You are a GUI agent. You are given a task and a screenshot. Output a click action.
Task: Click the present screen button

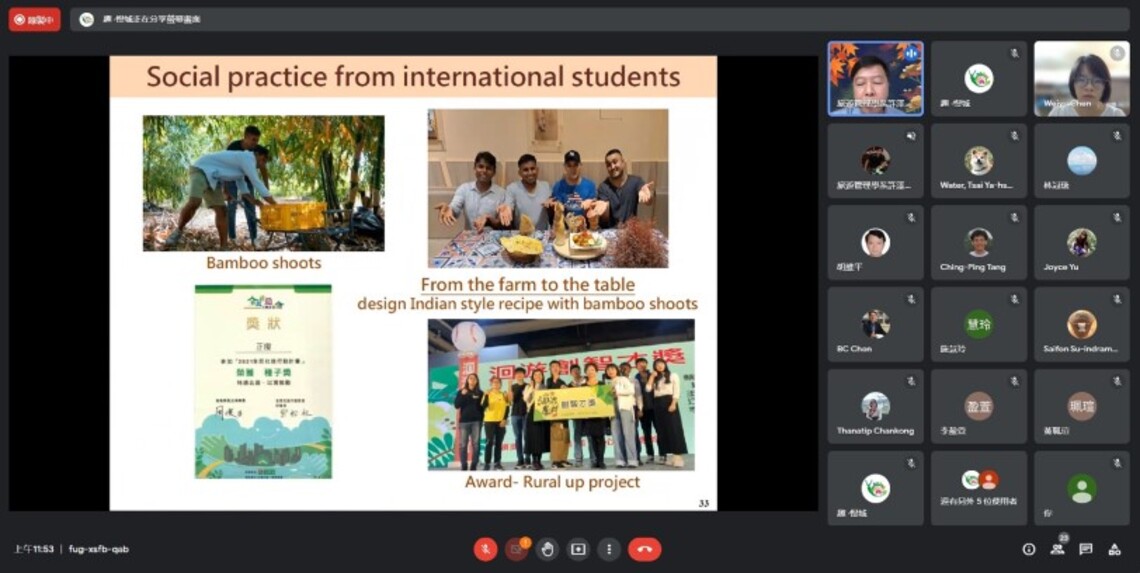pos(578,549)
